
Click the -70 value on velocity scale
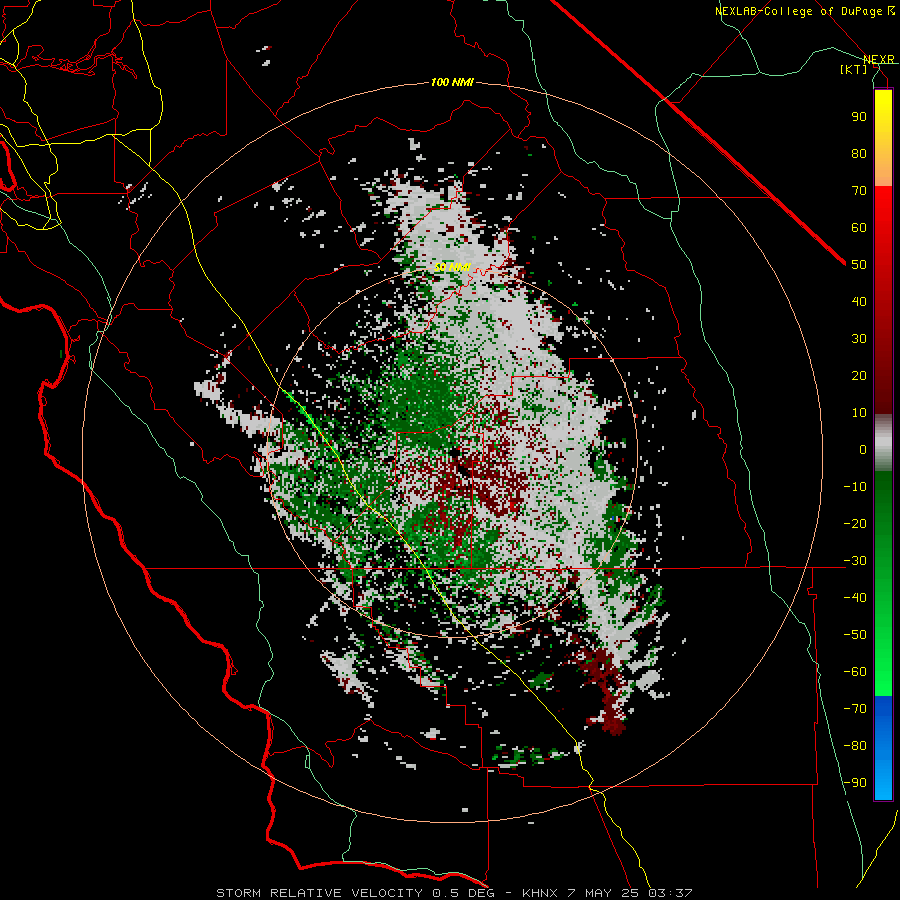[855, 709]
